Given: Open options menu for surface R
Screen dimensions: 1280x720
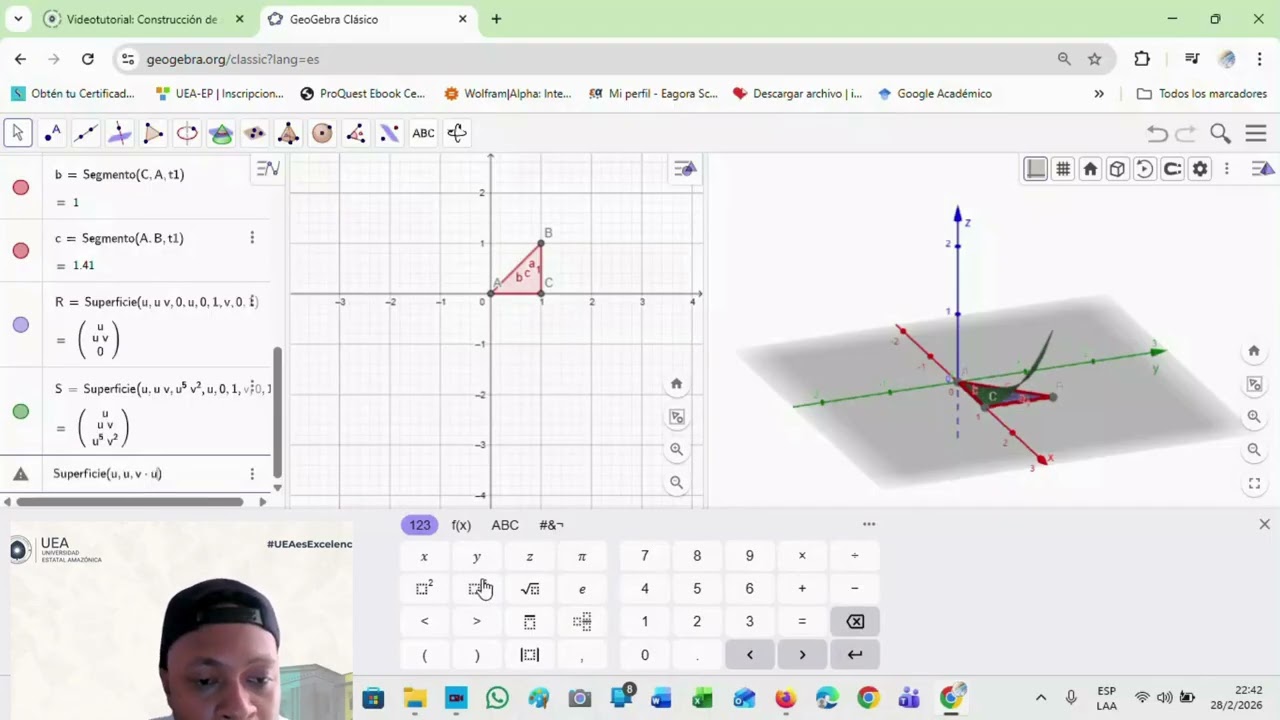Looking at the screenshot, I should pos(252,301).
